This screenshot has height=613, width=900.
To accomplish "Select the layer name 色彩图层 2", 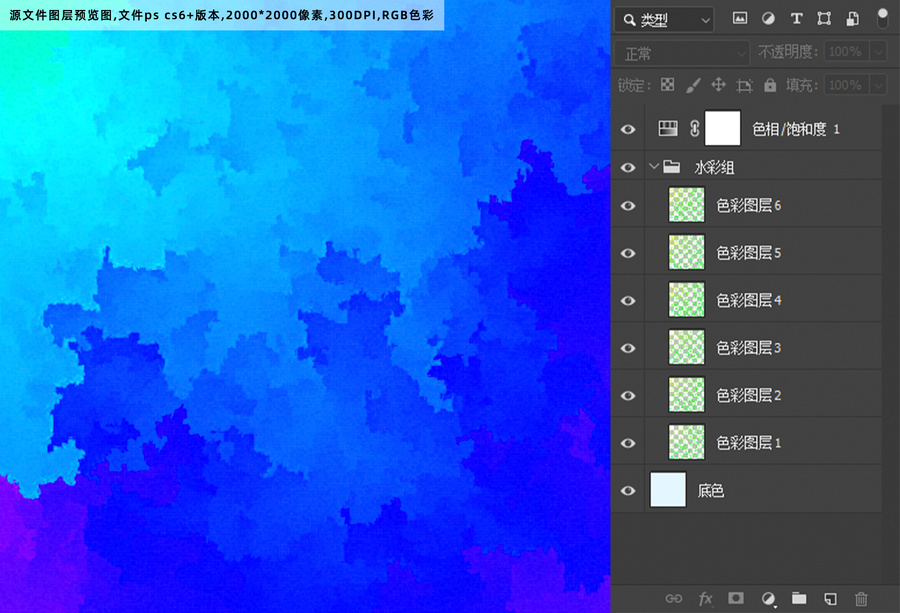I will (748, 395).
